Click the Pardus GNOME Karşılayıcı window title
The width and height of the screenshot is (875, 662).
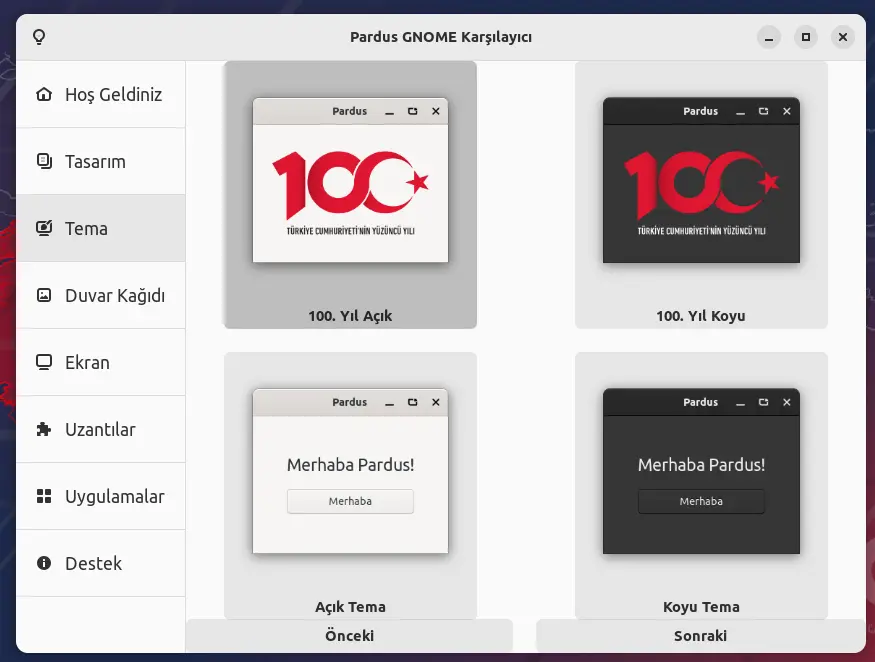pyautogui.click(x=441, y=37)
